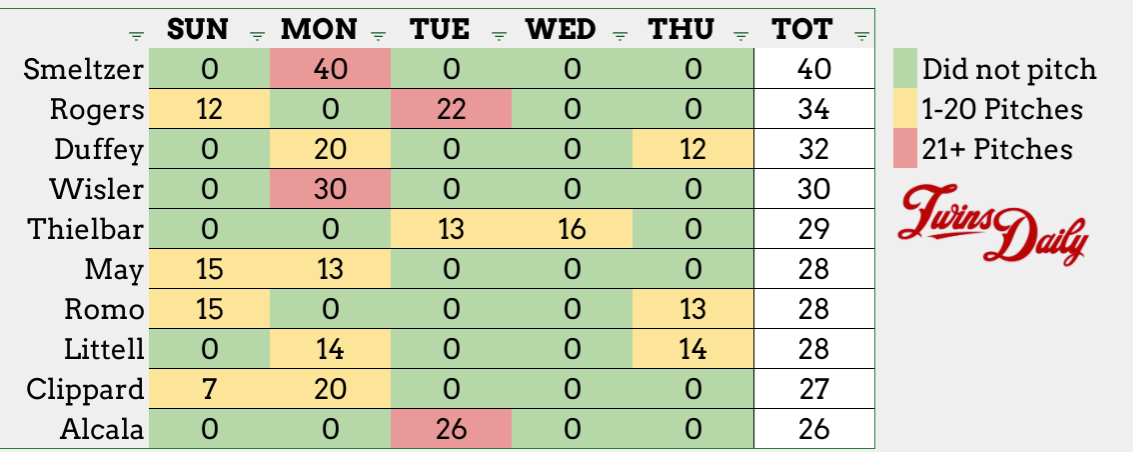Select Wisler's Monday cell showing 30

point(330,189)
